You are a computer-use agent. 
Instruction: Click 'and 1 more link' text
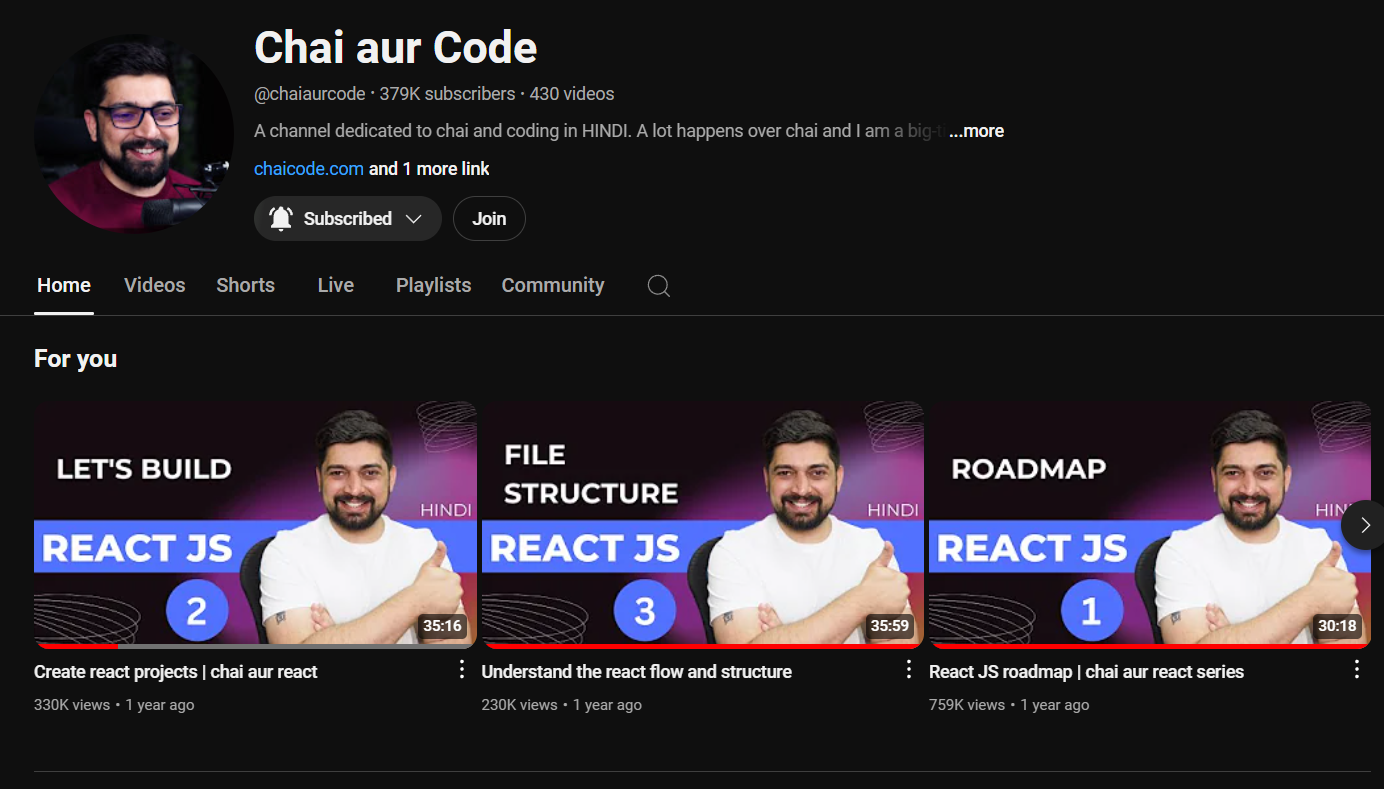coord(429,169)
